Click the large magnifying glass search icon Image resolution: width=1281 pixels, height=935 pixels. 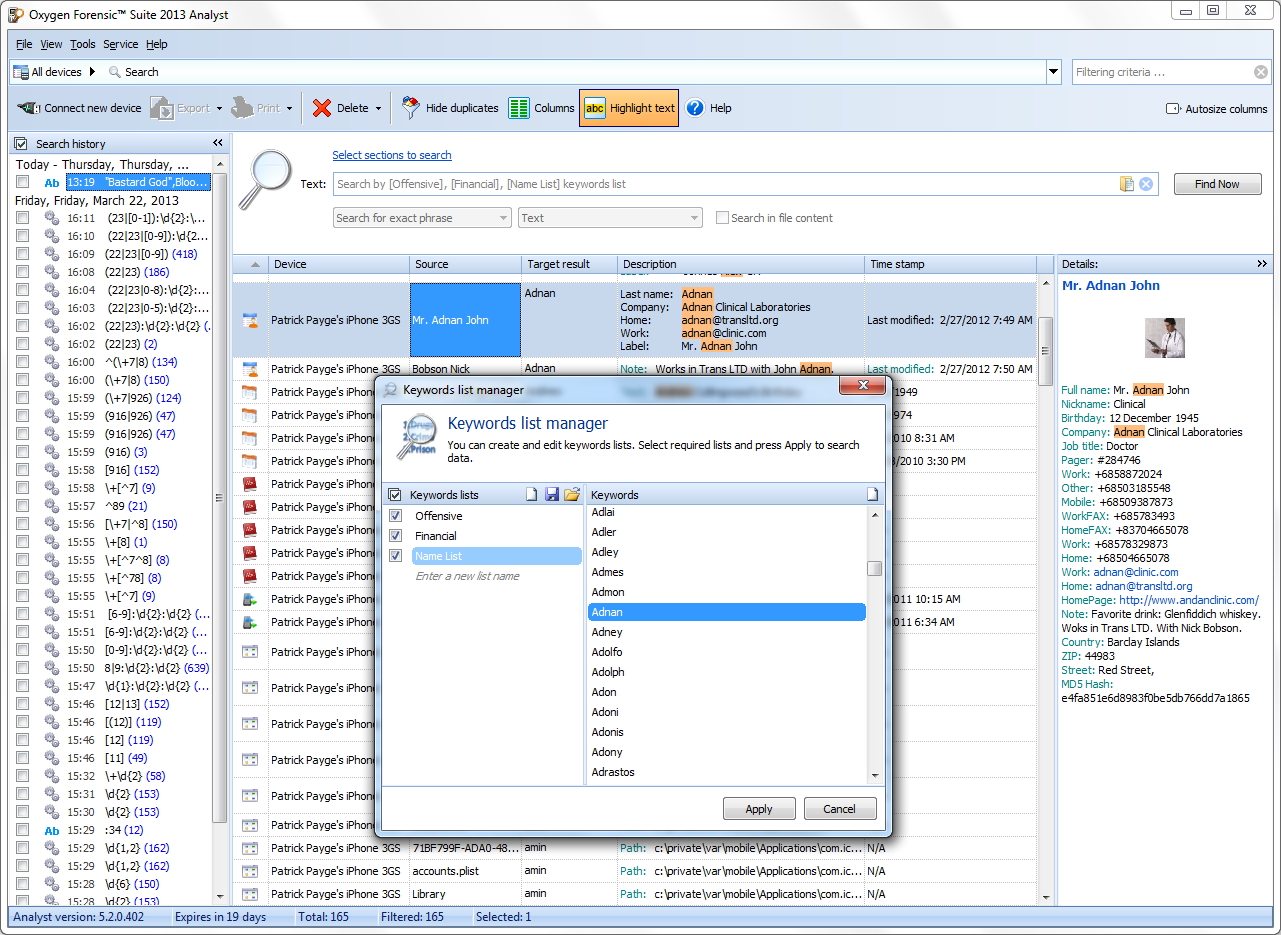(x=267, y=178)
